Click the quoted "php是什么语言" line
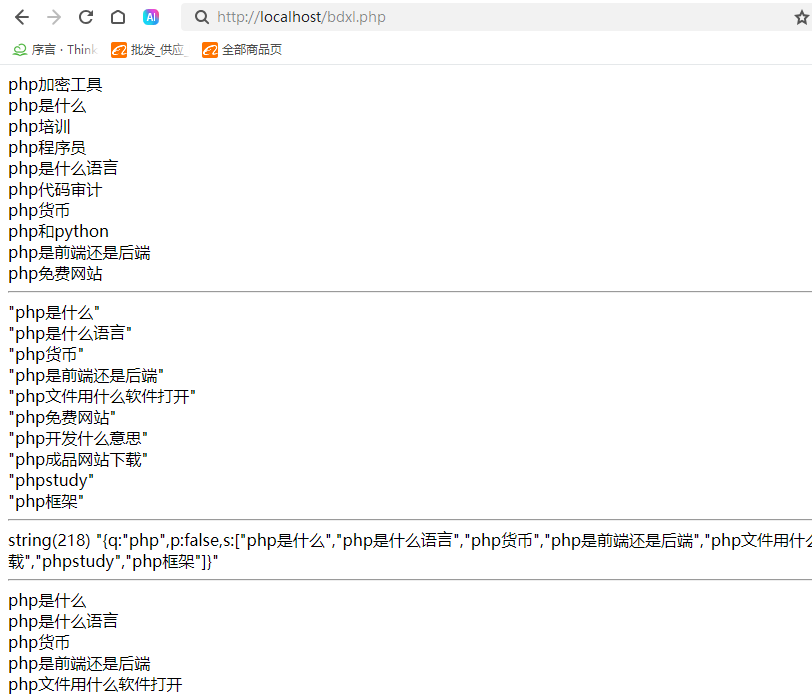This screenshot has height=695, width=812. 70,334
